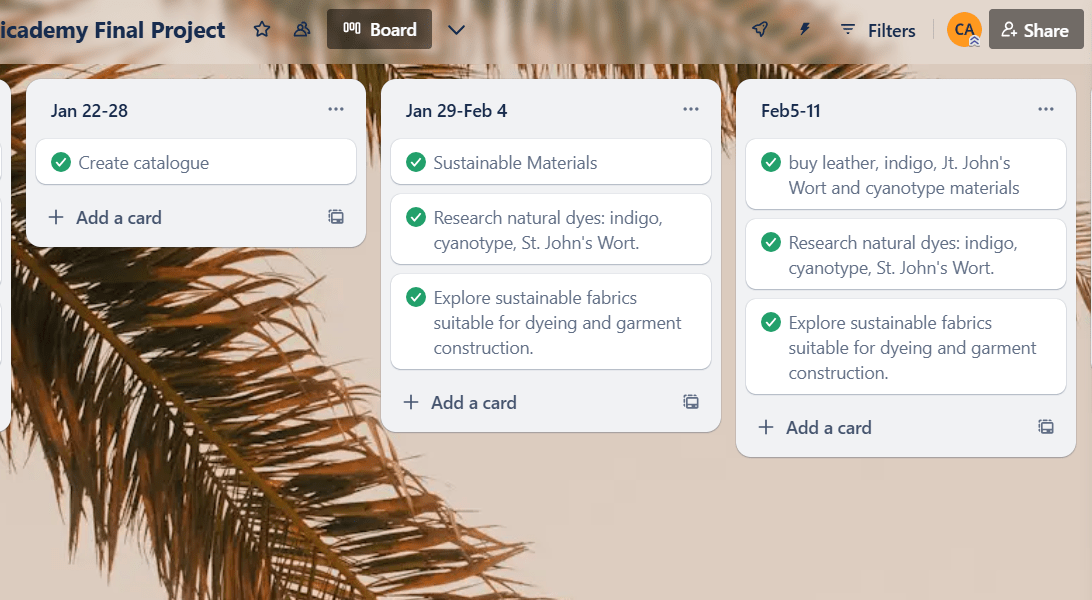The height and width of the screenshot is (600, 1092).
Task: Open the Automation lightning bolt icon
Action: [x=804, y=29]
